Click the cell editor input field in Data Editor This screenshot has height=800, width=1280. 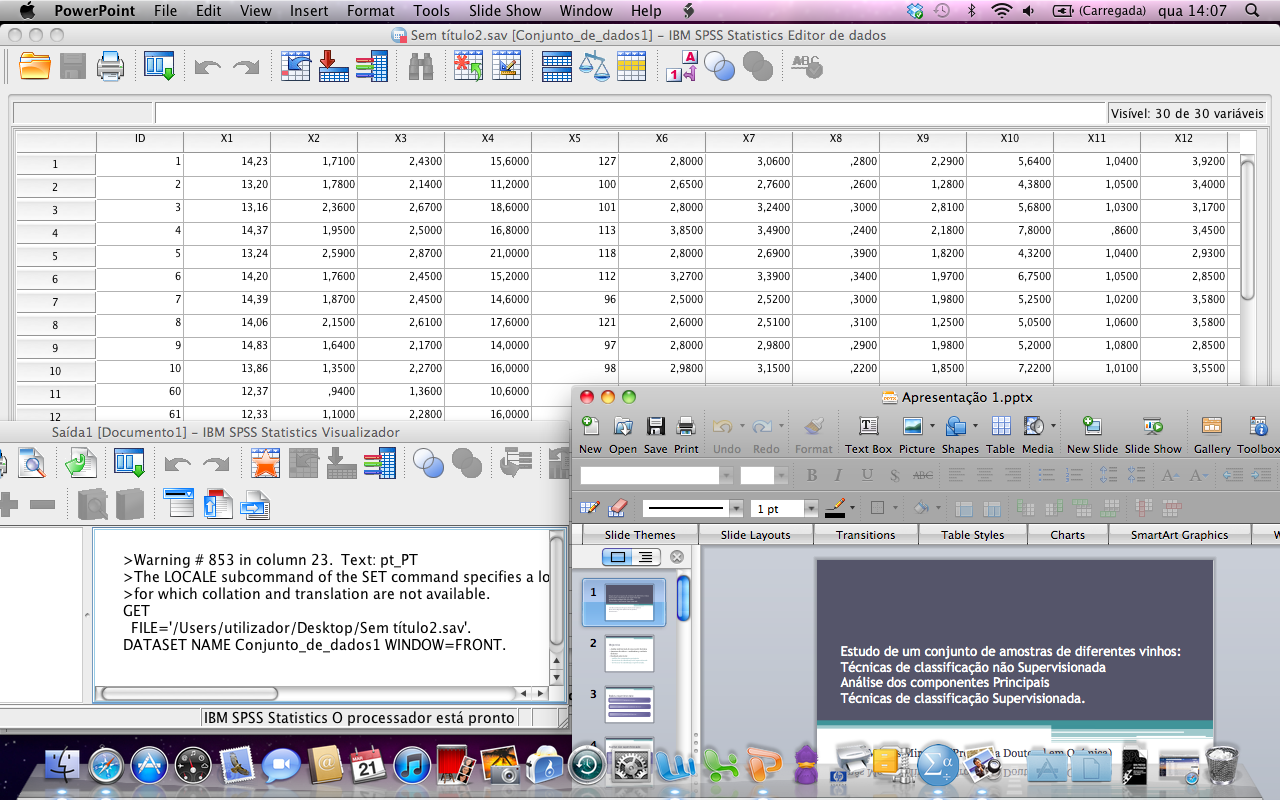(631, 113)
